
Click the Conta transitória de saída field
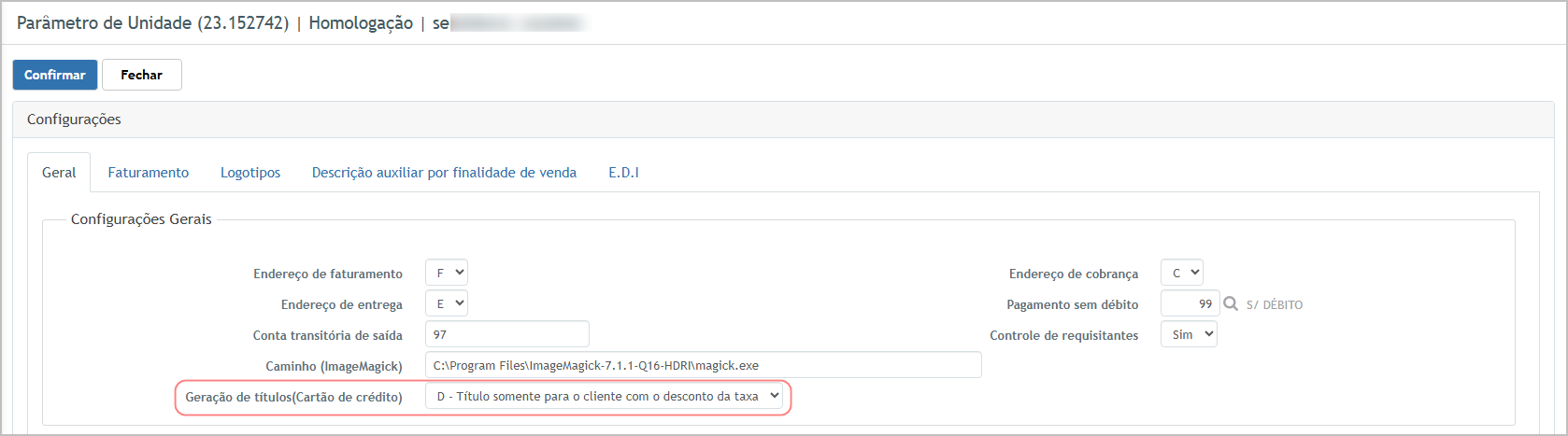coord(507,334)
